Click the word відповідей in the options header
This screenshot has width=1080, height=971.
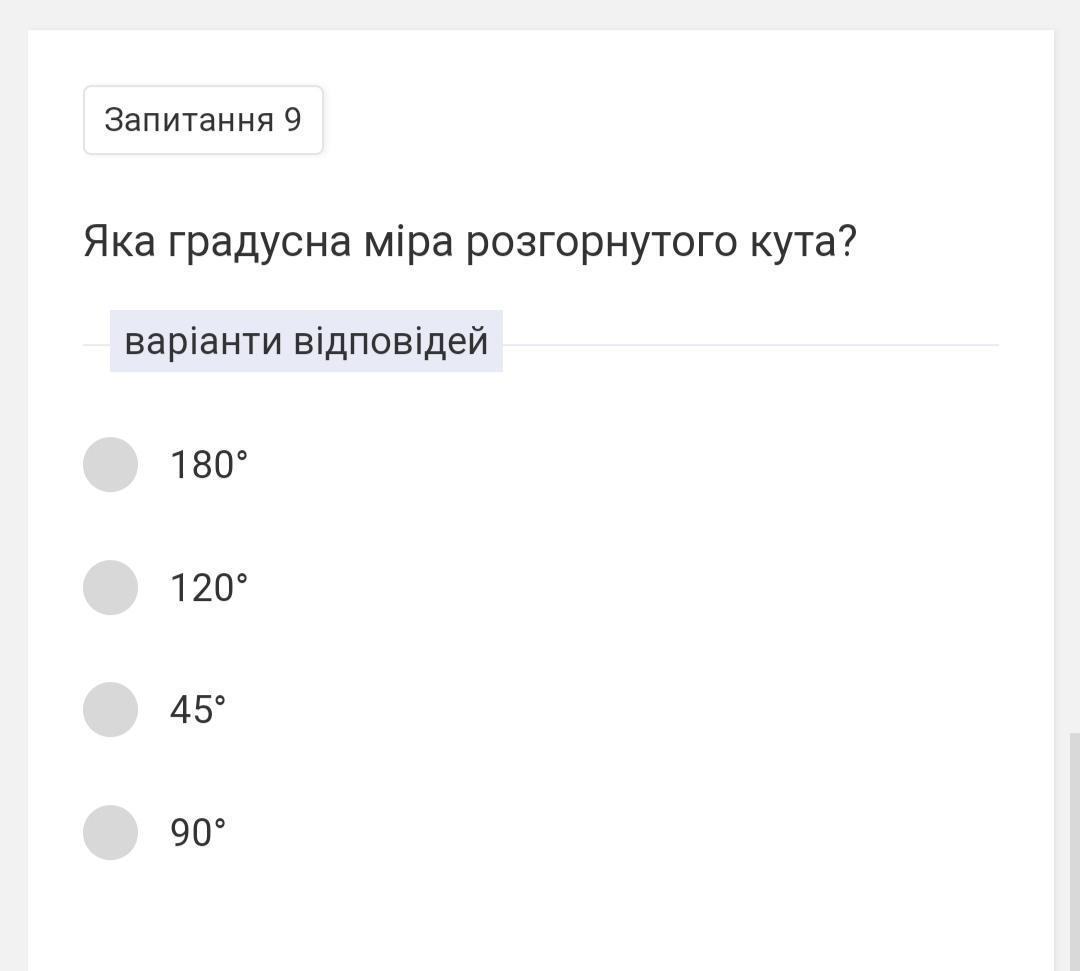coord(391,342)
